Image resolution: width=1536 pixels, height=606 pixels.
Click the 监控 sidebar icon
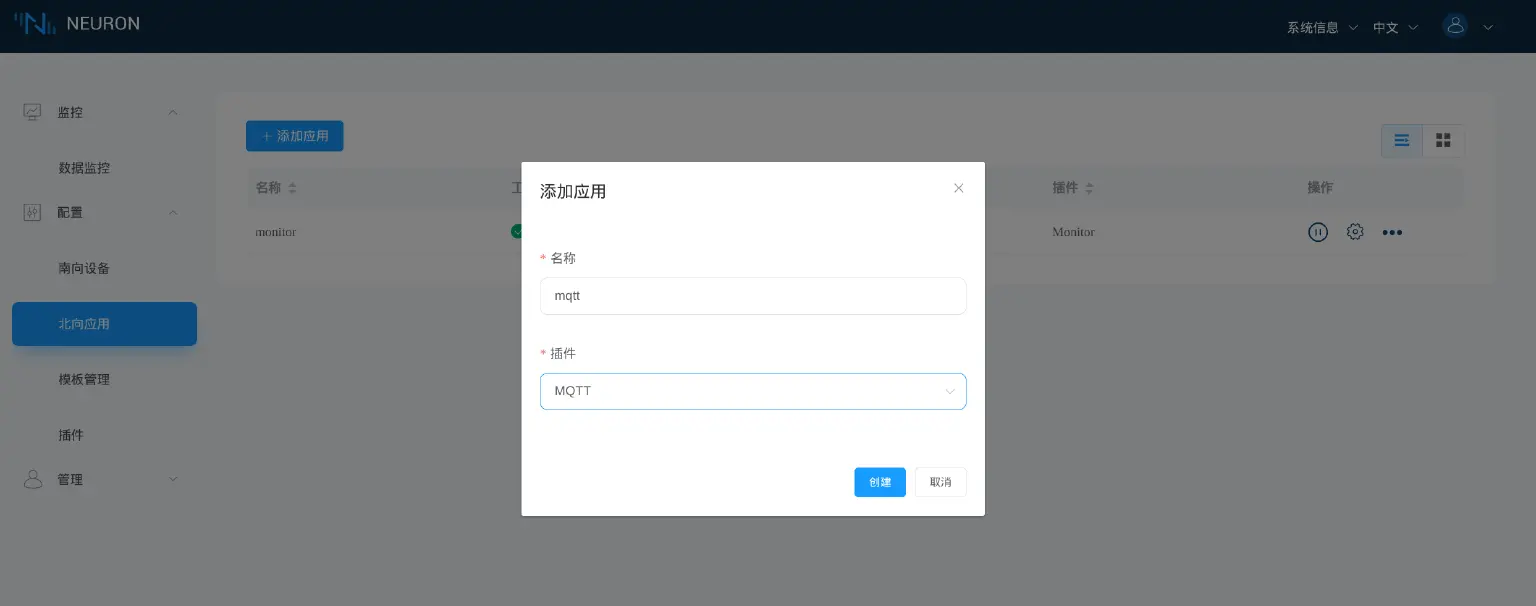coord(32,112)
